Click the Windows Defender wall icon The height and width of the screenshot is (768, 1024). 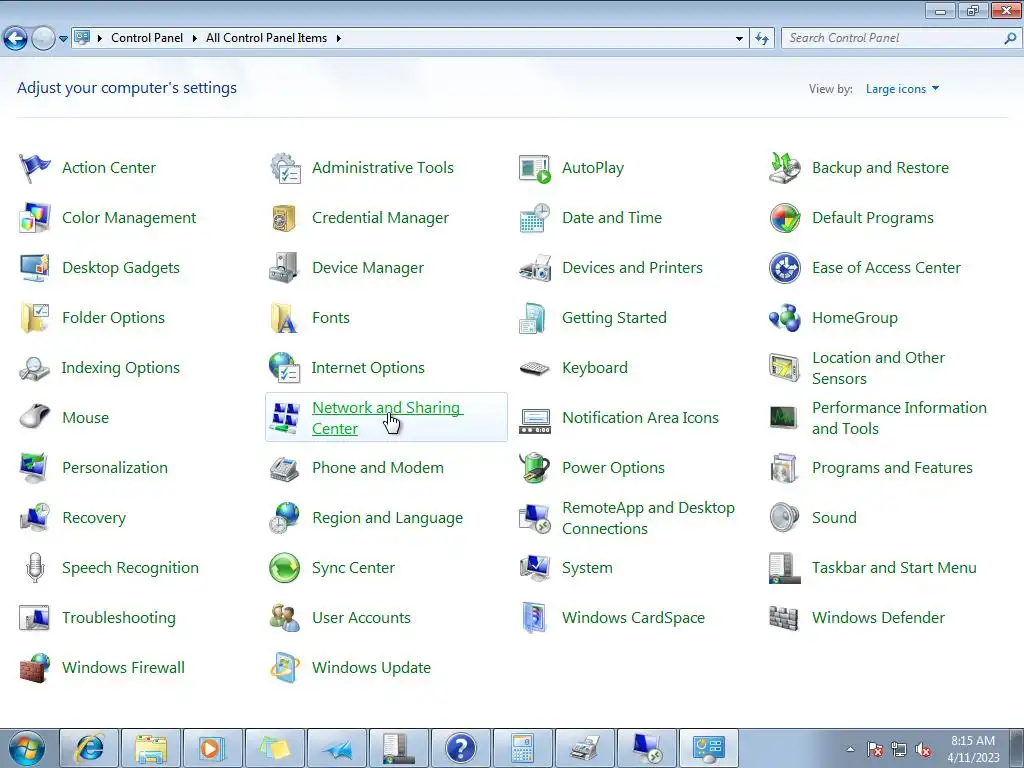pos(784,618)
